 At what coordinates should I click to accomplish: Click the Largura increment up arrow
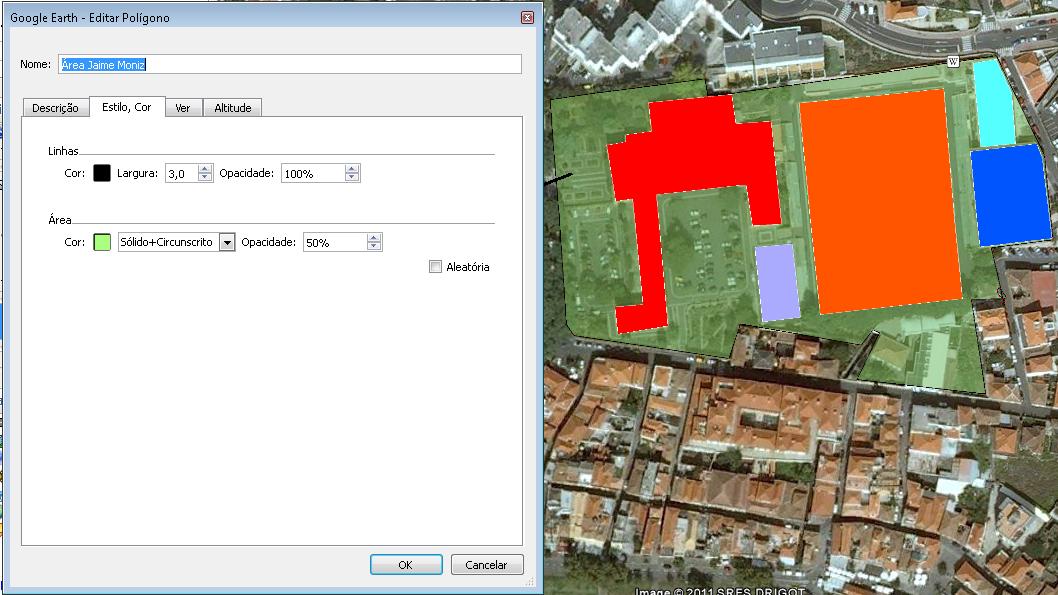tap(205, 169)
